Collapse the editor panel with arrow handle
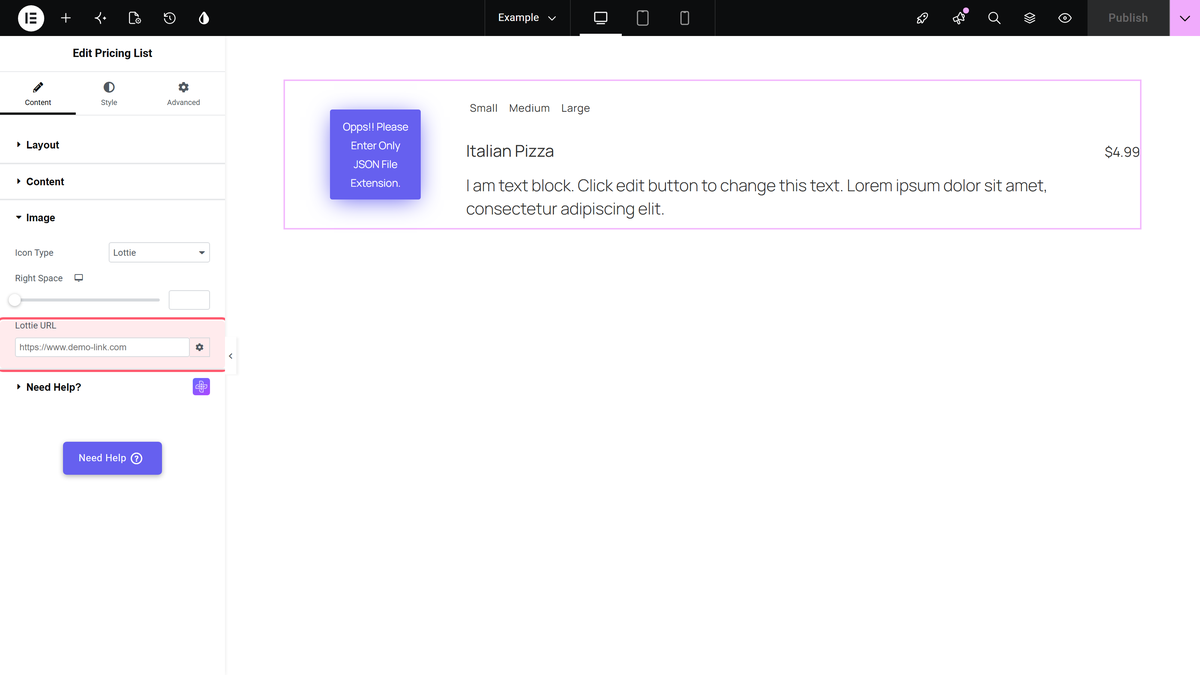The image size is (1200, 675). [x=231, y=356]
